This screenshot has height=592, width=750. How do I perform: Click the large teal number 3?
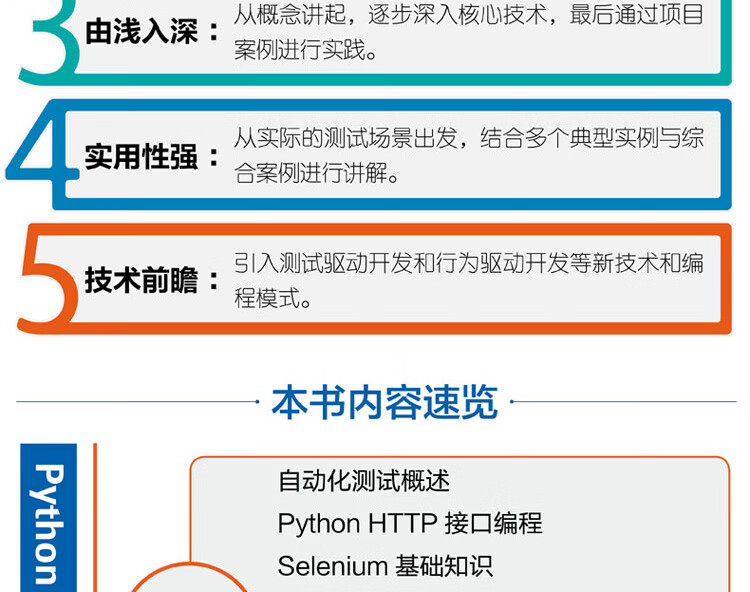(49, 42)
